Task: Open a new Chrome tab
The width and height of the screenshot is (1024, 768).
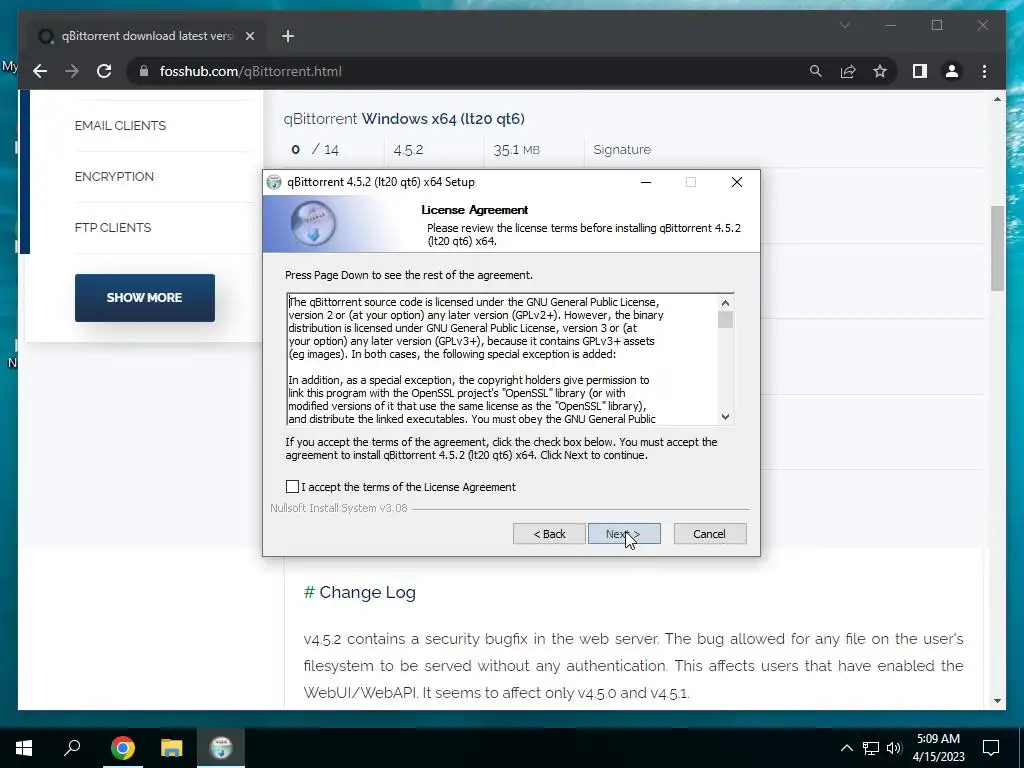Action: [x=288, y=36]
